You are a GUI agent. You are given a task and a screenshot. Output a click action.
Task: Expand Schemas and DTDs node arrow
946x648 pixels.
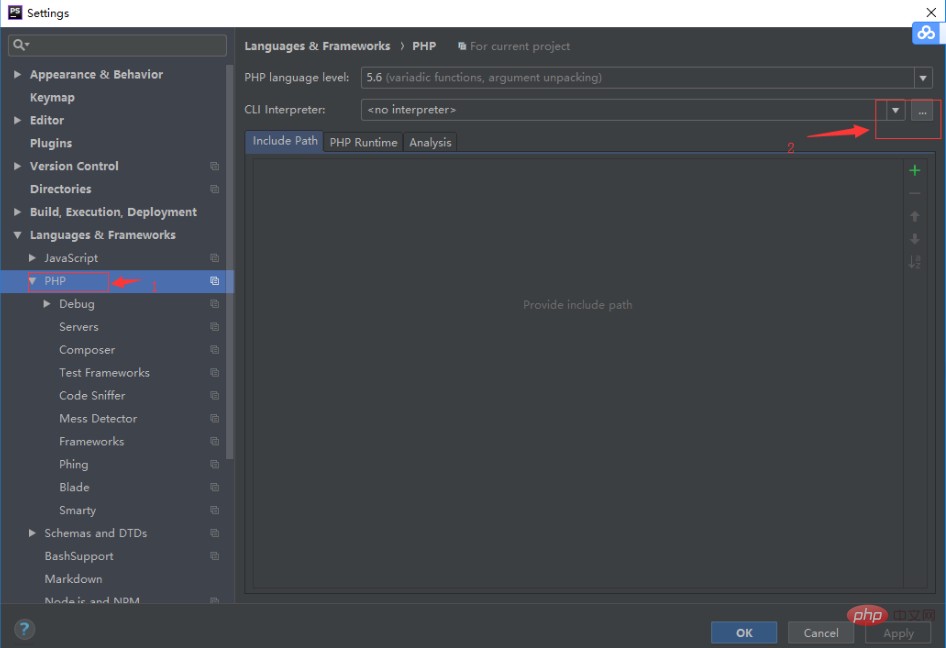32,533
